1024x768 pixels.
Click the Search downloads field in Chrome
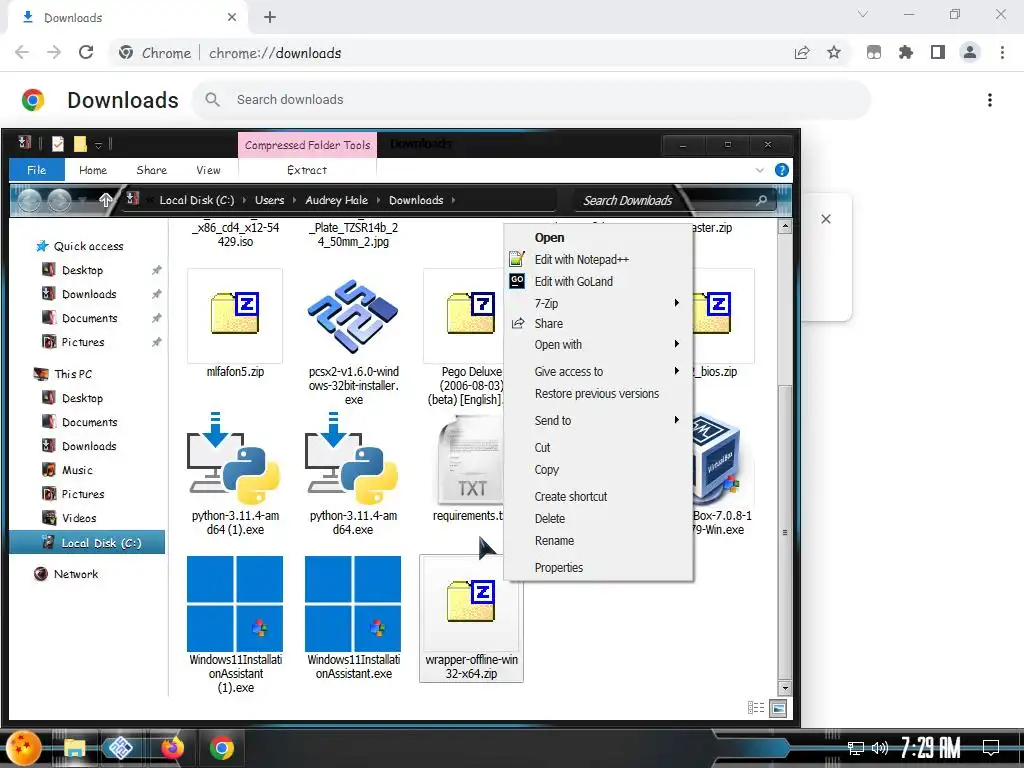531,99
